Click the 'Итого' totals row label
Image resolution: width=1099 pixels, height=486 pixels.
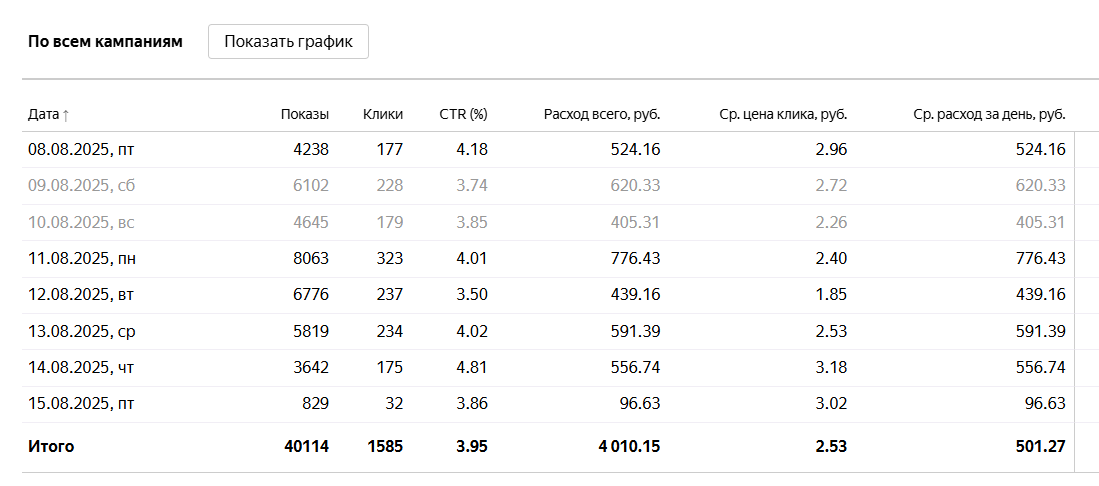point(51,447)
